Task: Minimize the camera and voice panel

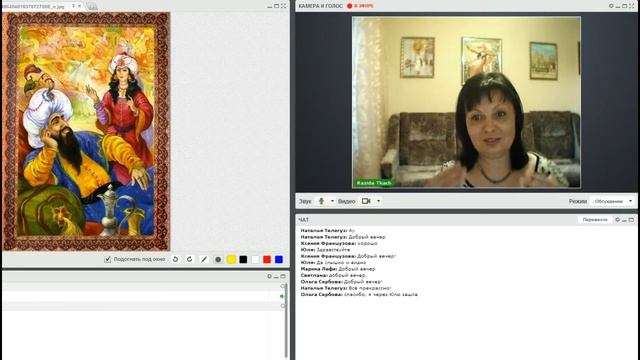Action: coord(618,6)
